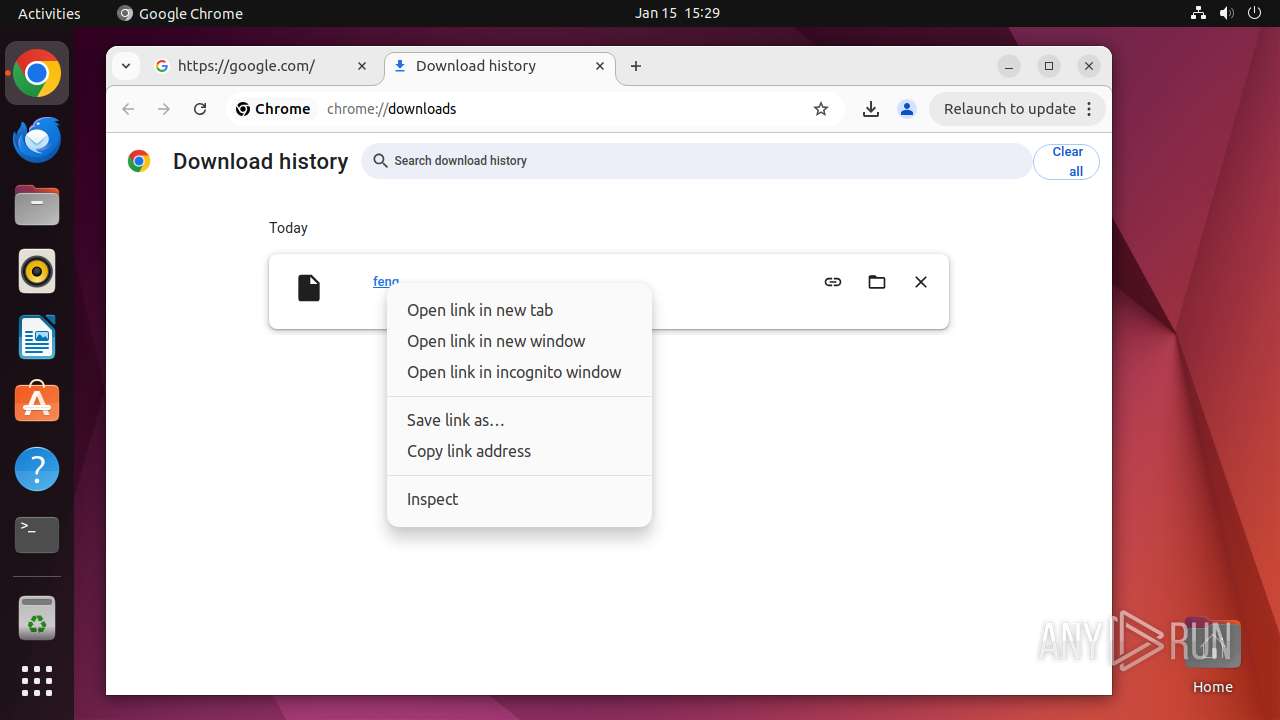Launch Terminal from the dock
The width and height of the screenshot is (1280, 720).
click(x=37, y=535)
